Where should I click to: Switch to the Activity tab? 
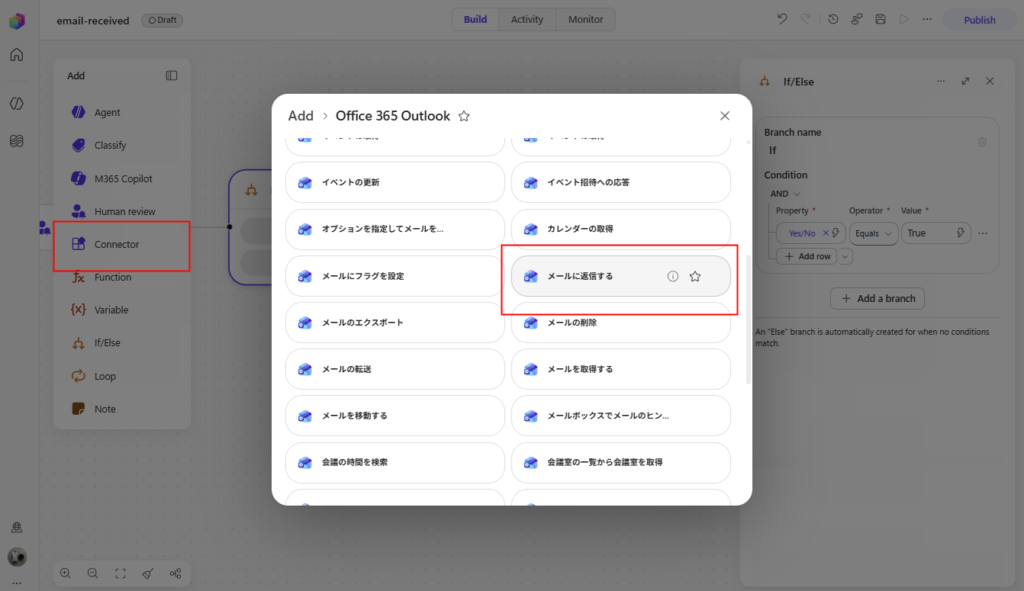526,20
